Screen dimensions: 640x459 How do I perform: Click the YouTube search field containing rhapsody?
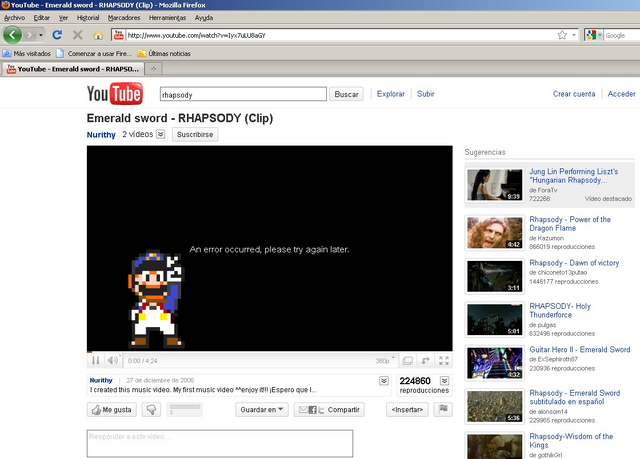(243, 94)
